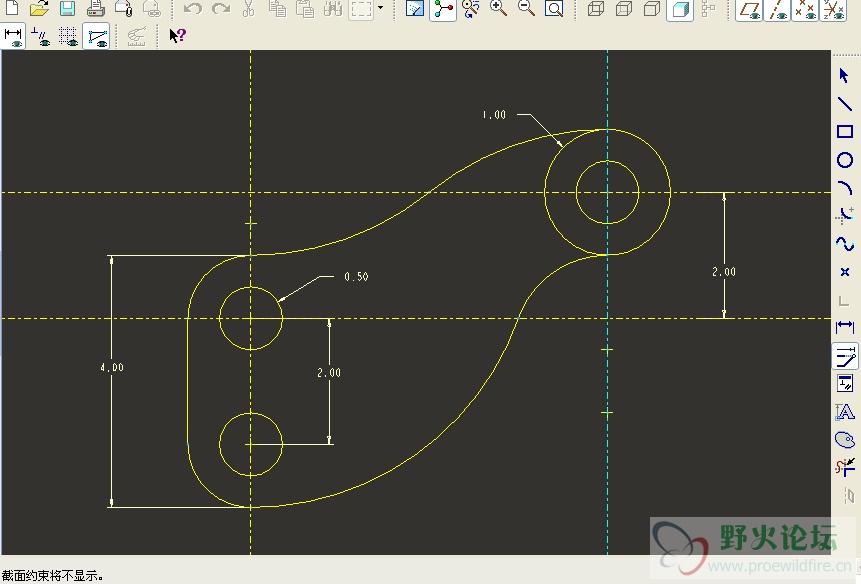Select 2.00 dimension between lower circles
The width and height of the screenshot is (861, 584).
[x=329, y=373]
